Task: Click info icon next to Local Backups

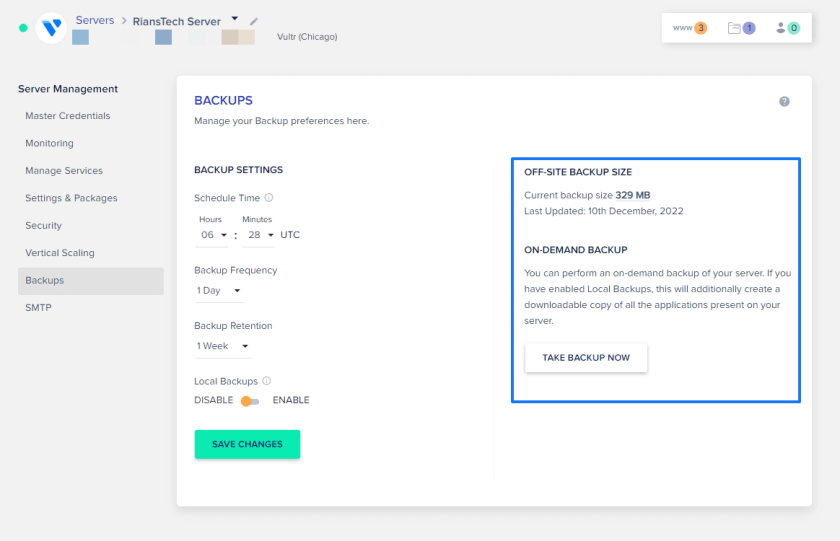Action: point(267,381)
